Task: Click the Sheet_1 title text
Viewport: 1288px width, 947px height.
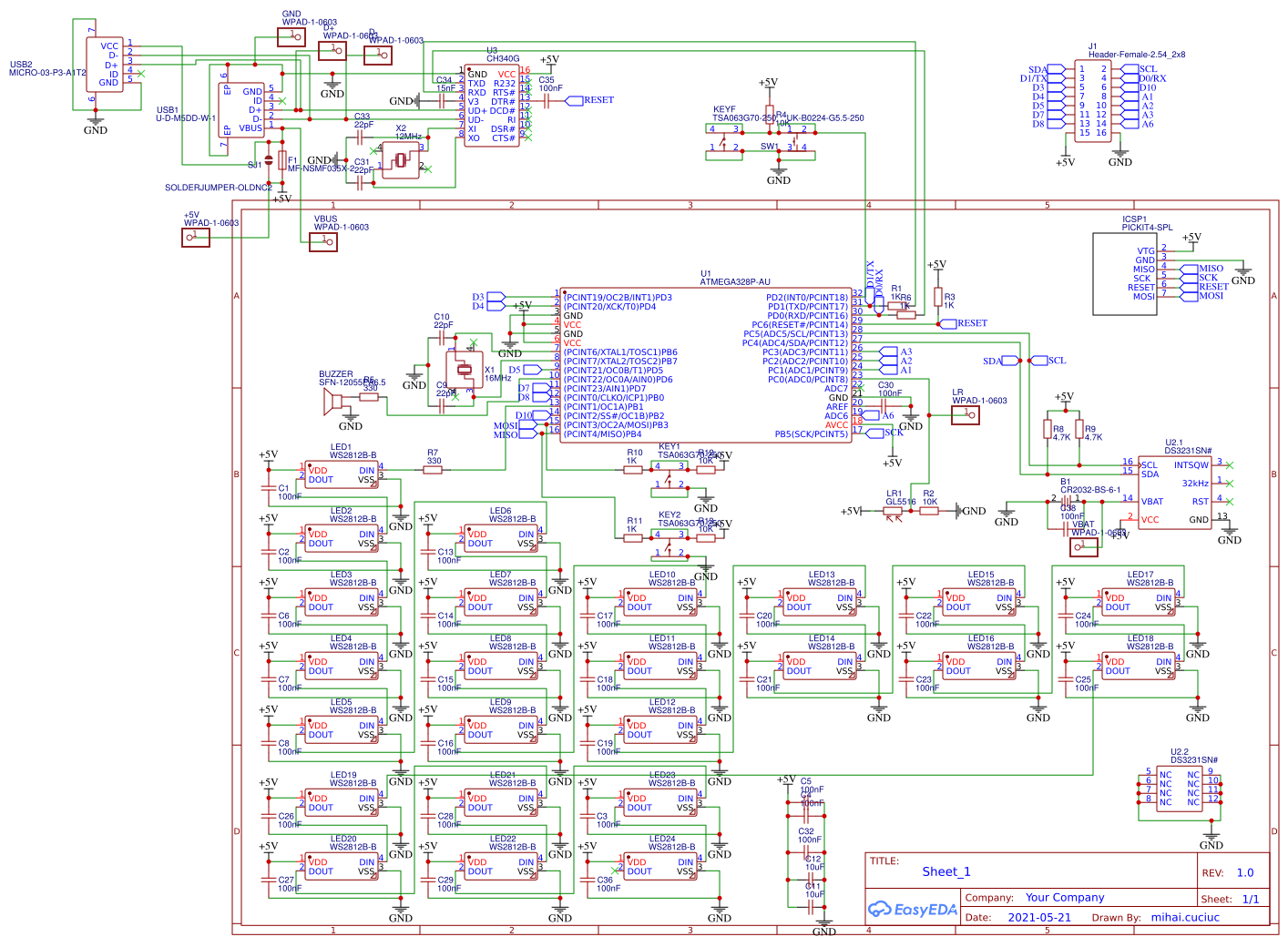Action: pyautogui.click(x=946, y=871)
